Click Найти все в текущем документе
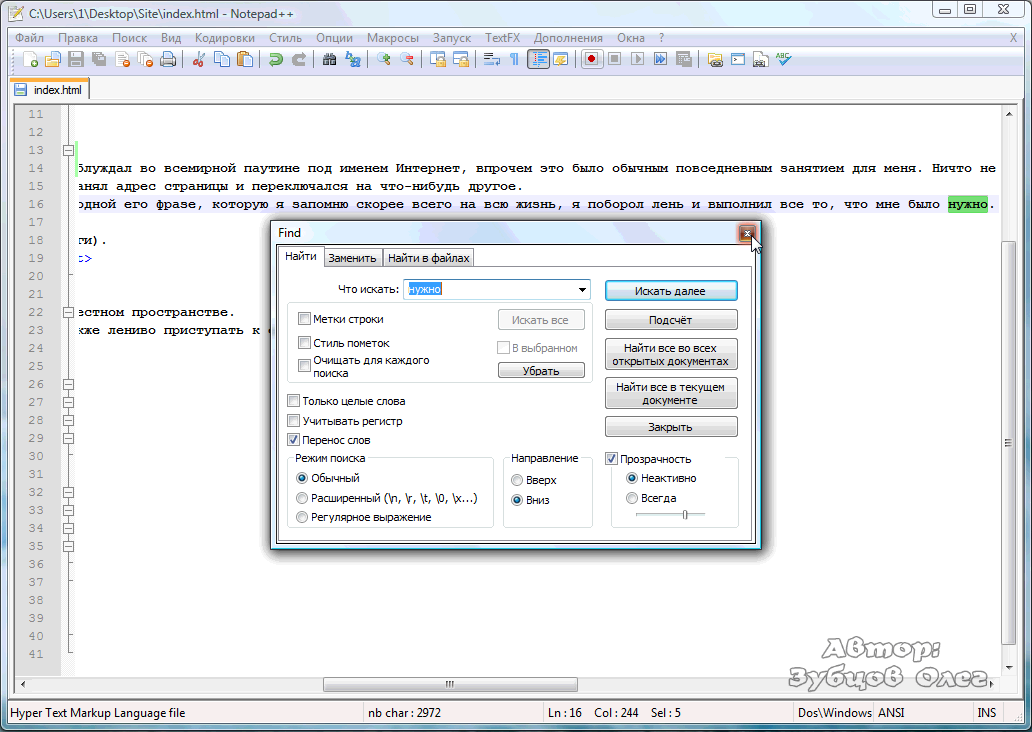1032x732 pixels. (x=671, y=393)
